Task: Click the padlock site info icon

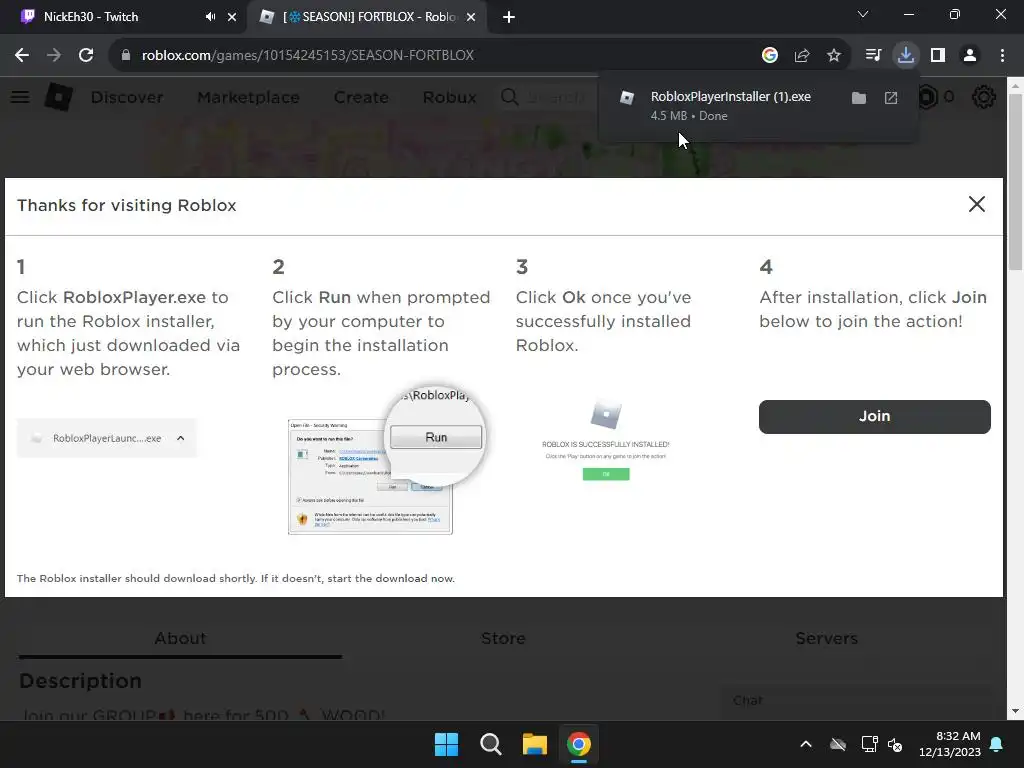Action: (126, 56)
